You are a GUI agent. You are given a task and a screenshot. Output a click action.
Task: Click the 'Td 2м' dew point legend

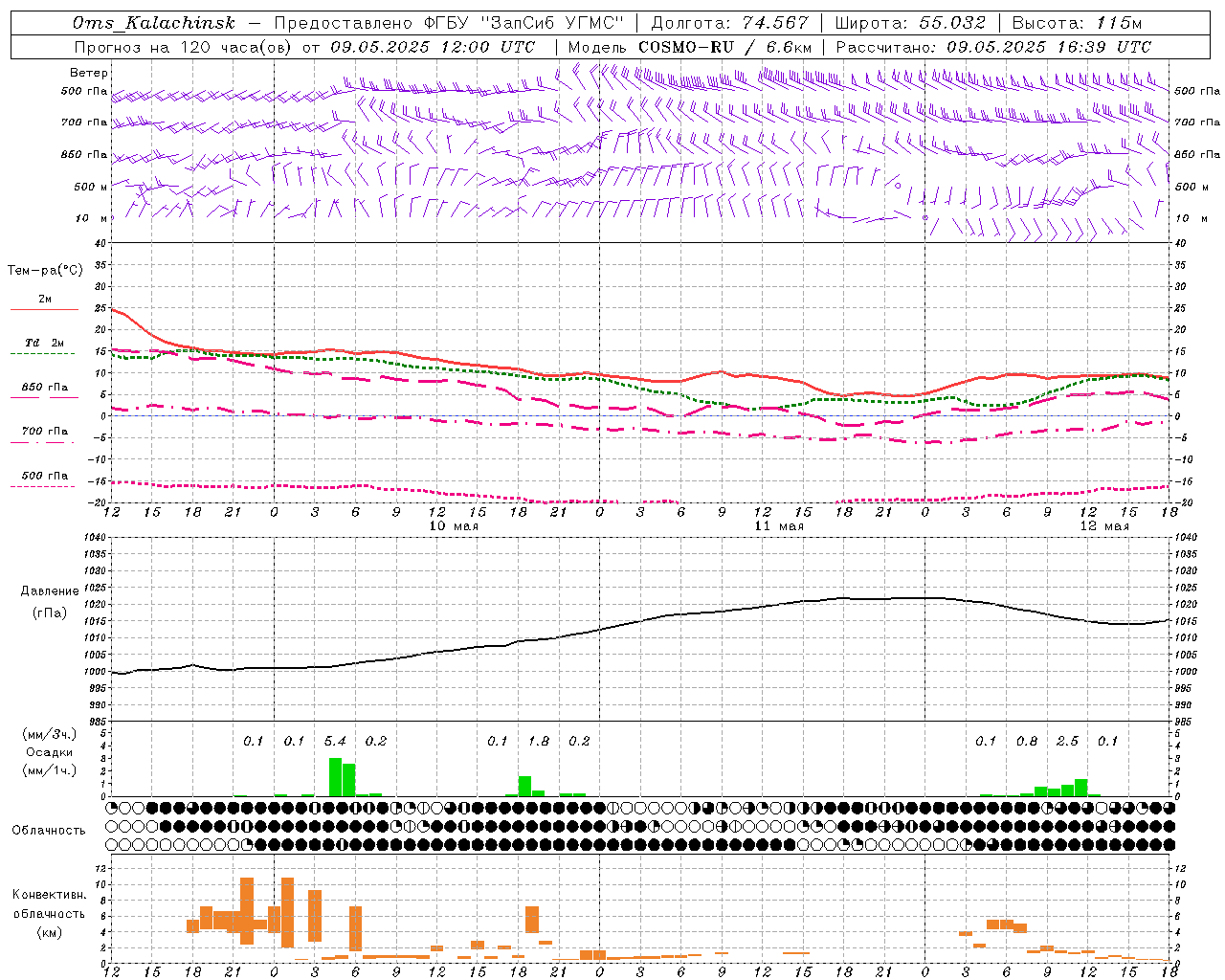[44, 343]
